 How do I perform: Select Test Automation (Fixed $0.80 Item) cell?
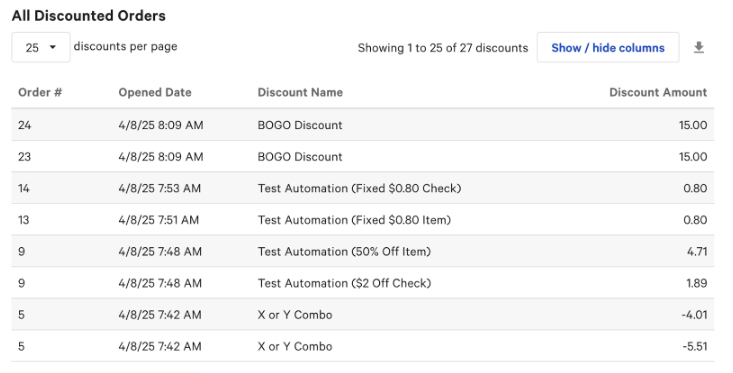click(354, 220)
